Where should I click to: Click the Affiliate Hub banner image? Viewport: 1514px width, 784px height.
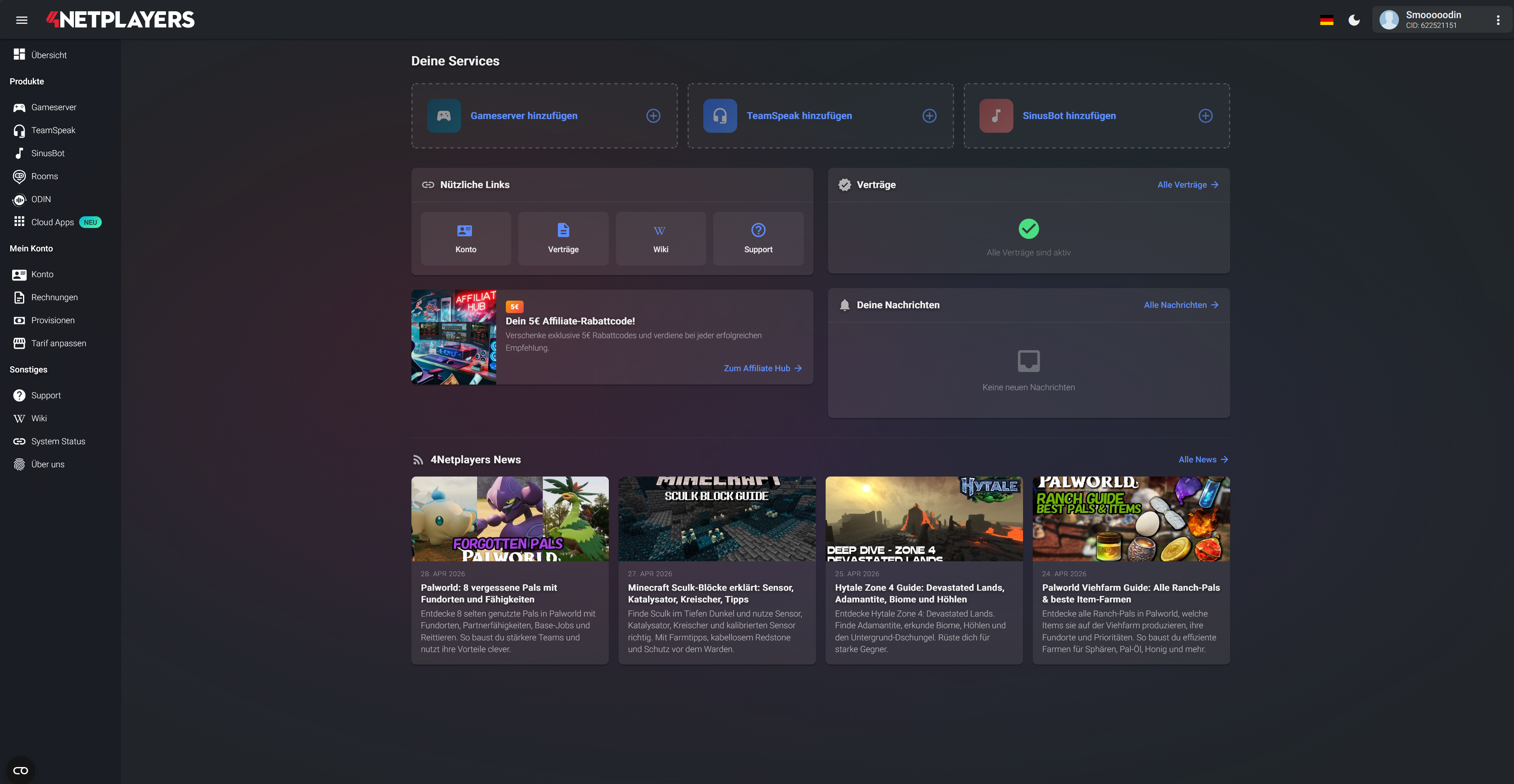[454, 337]
